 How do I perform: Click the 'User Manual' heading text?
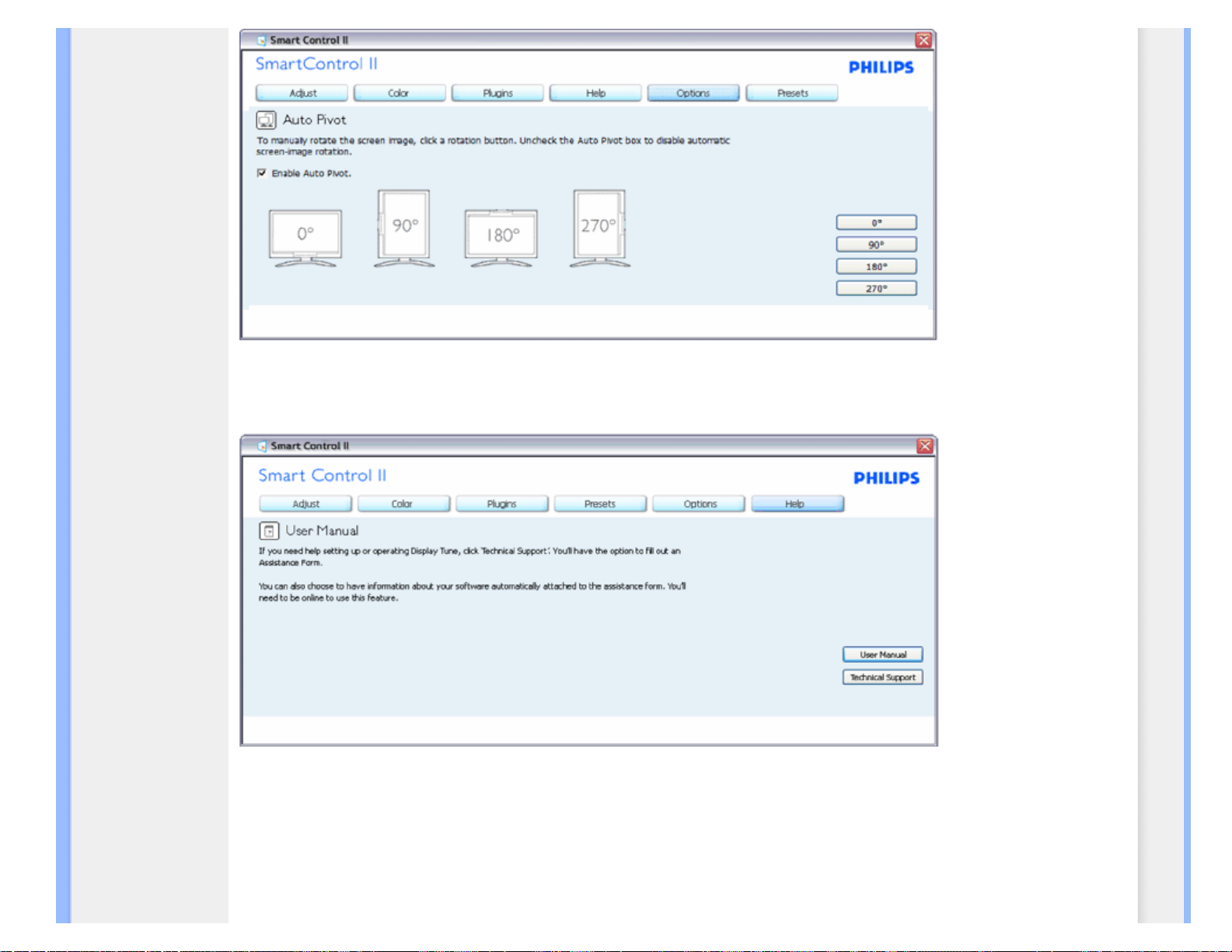(322, 531)
